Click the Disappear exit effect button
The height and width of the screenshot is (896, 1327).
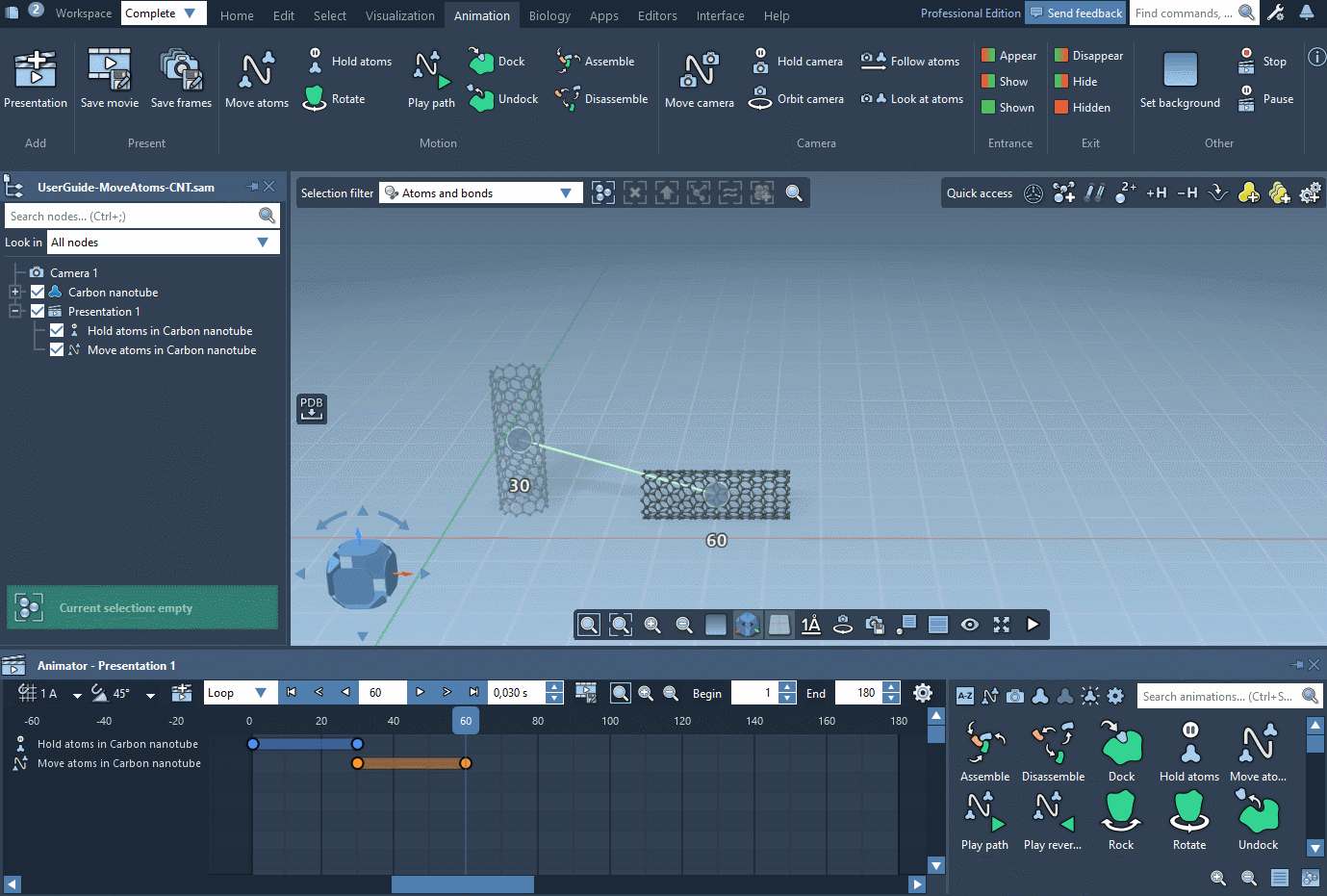tap(1088, 56)
